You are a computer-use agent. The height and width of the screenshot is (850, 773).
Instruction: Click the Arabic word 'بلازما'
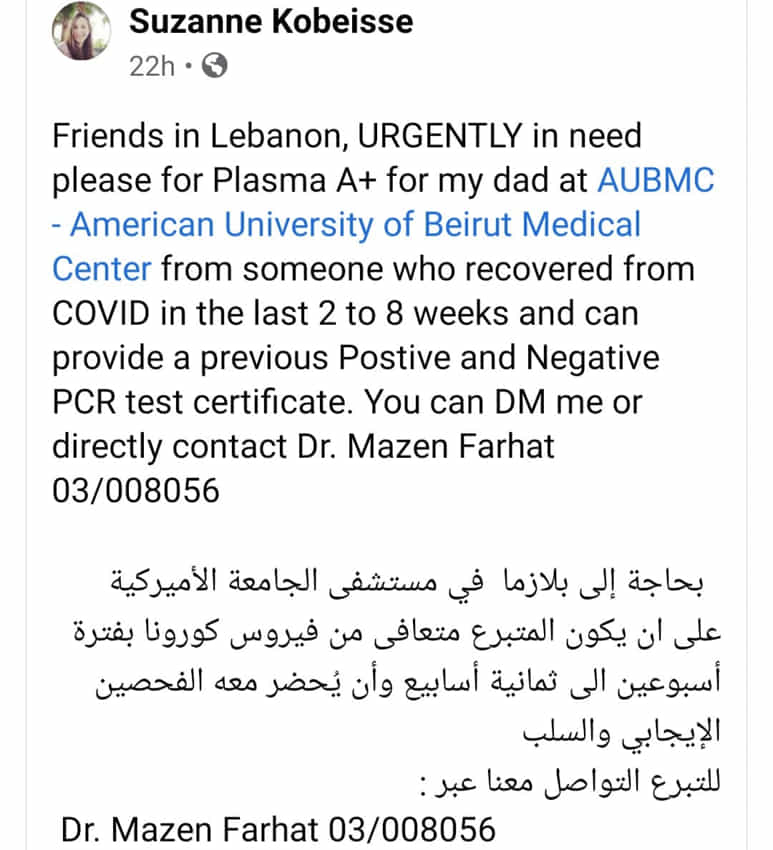point(537,582)
